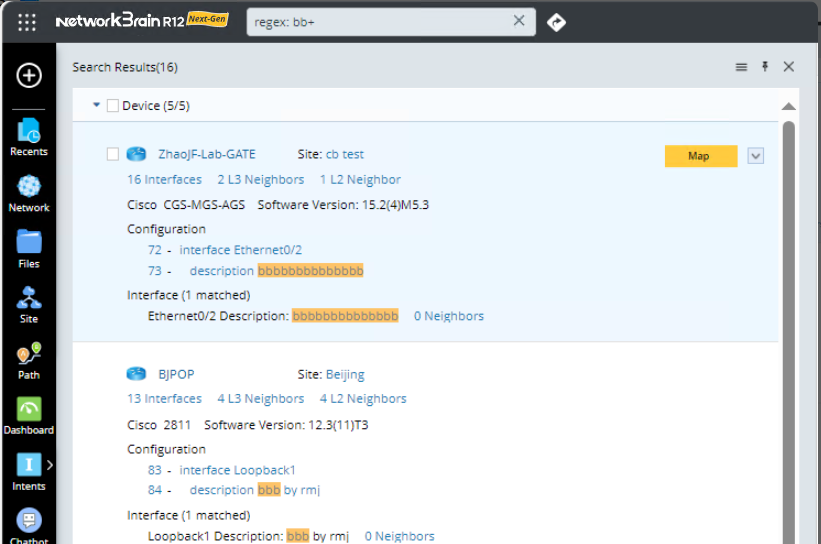Open 0 Neighbors link for Loopback1
Viewport: 821px width, 544px height.
point(400,536)
